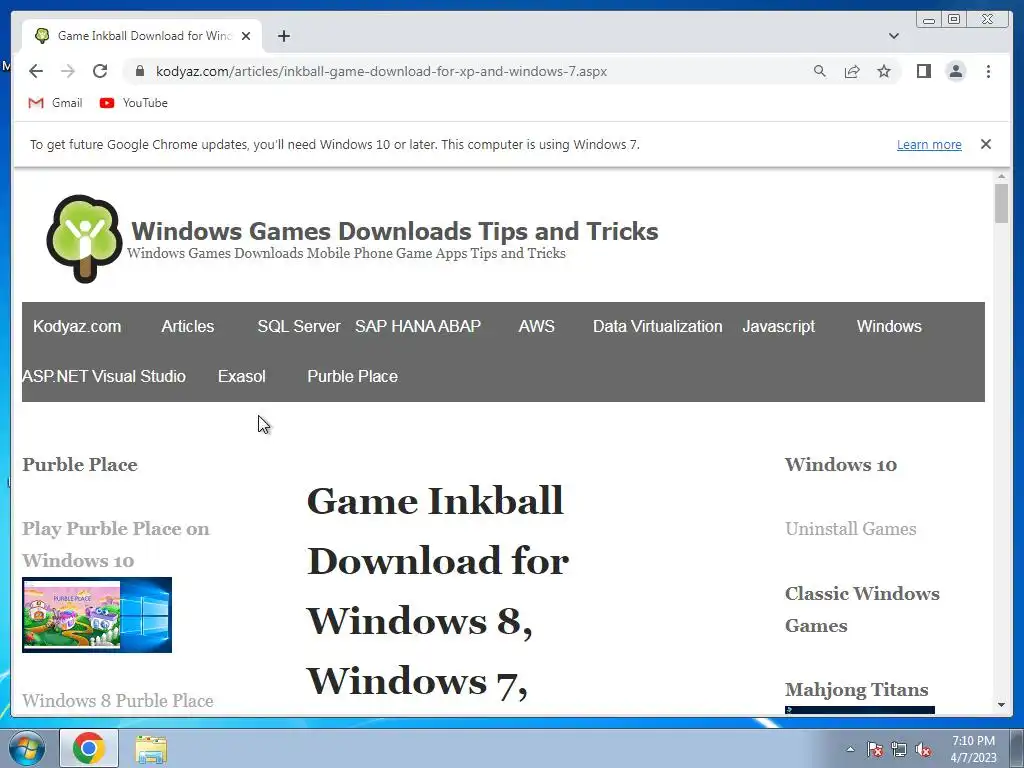Open the Articles menu item
1024x768 pixels.
[x=187, y=327]
